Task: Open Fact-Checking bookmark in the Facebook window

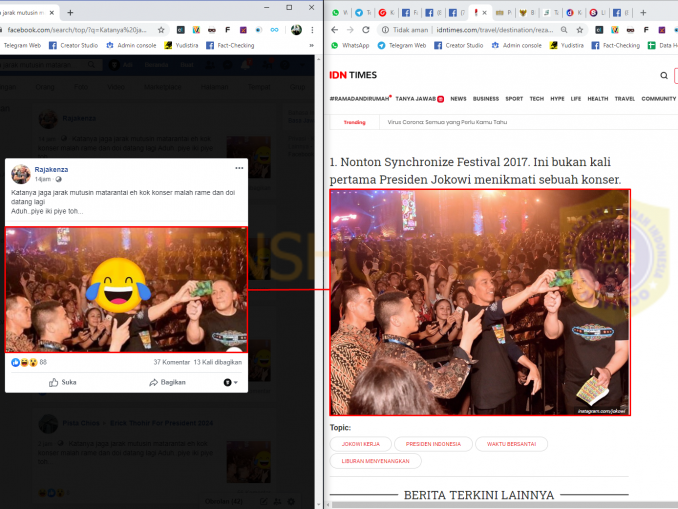Action: coord(230,45)
